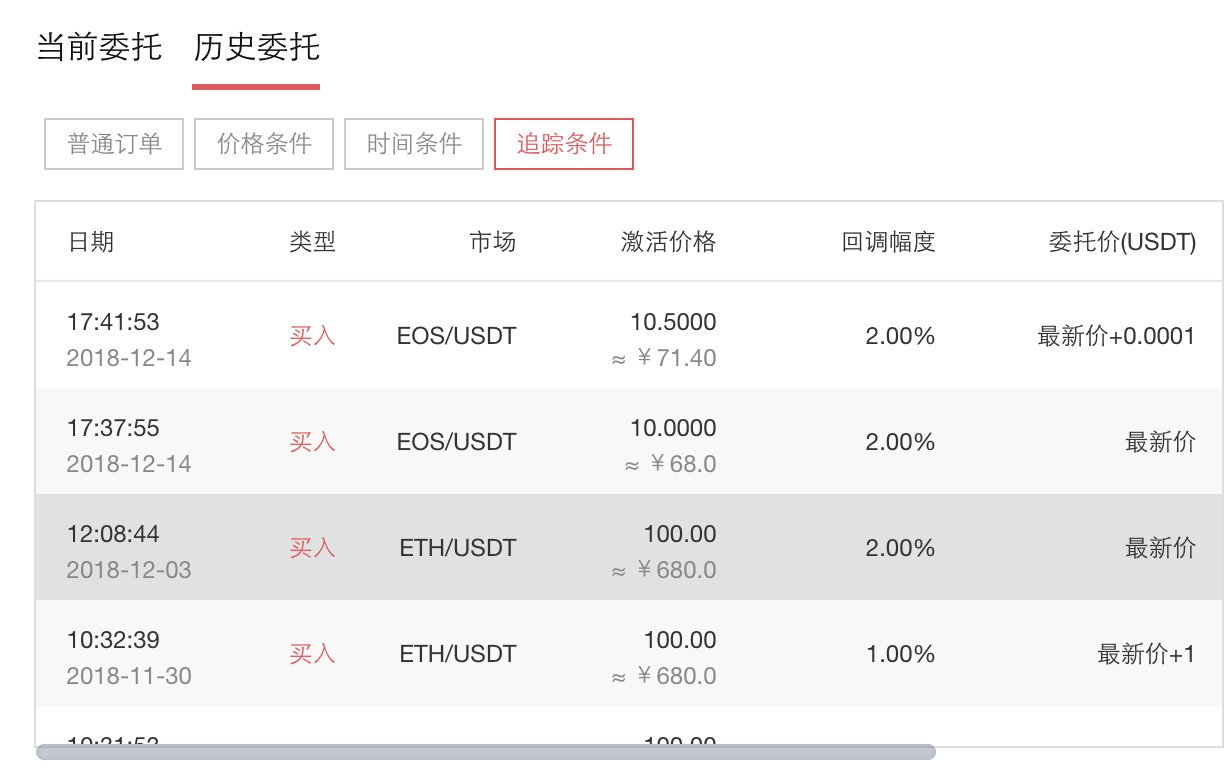Click the horizontal scrollbar below the table
This screenshot has width=1228, height=766.
point(486,752)
